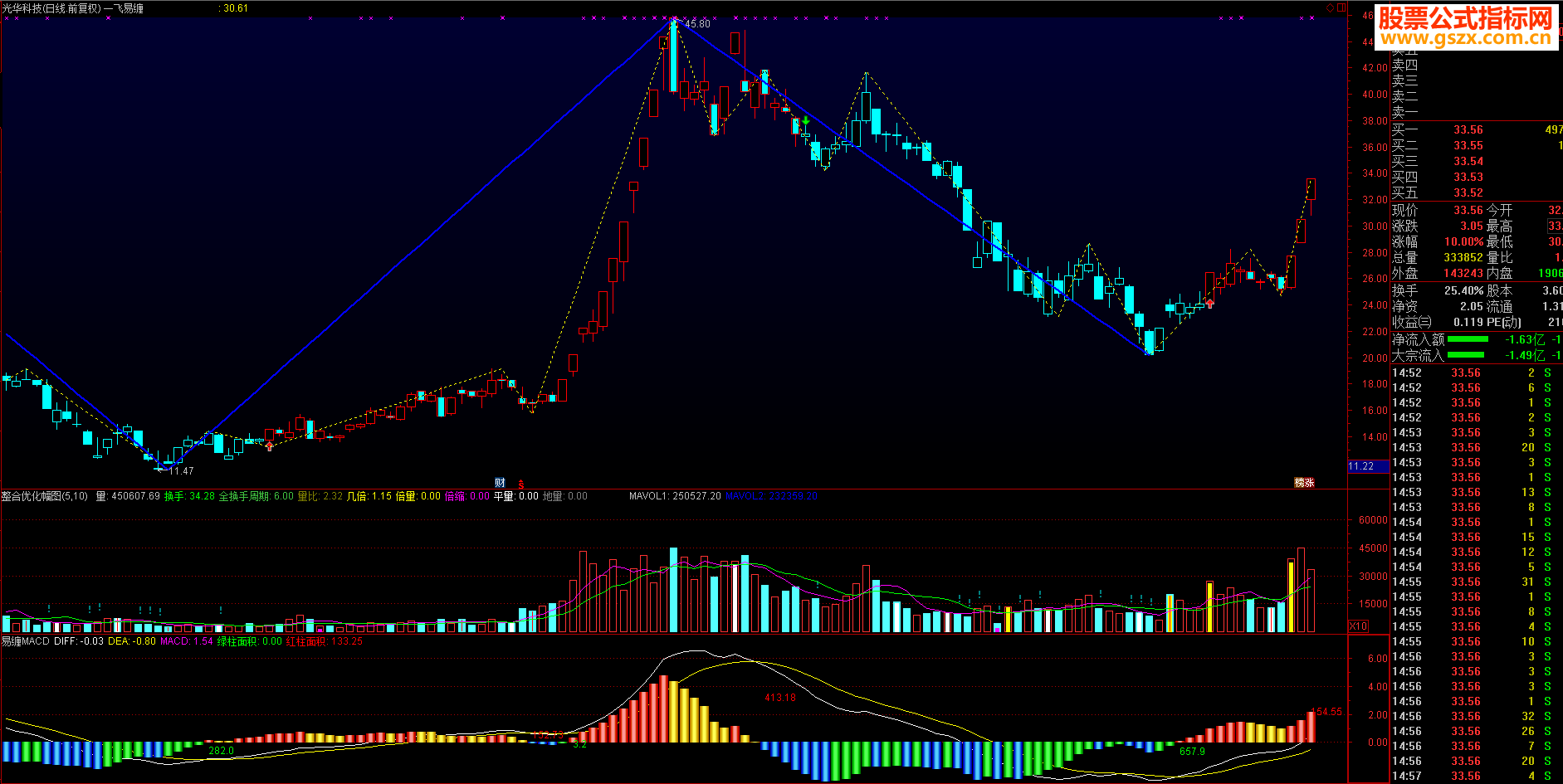
Task: Click the 14:55 tick with volume 31
Action: [1476, 582]
